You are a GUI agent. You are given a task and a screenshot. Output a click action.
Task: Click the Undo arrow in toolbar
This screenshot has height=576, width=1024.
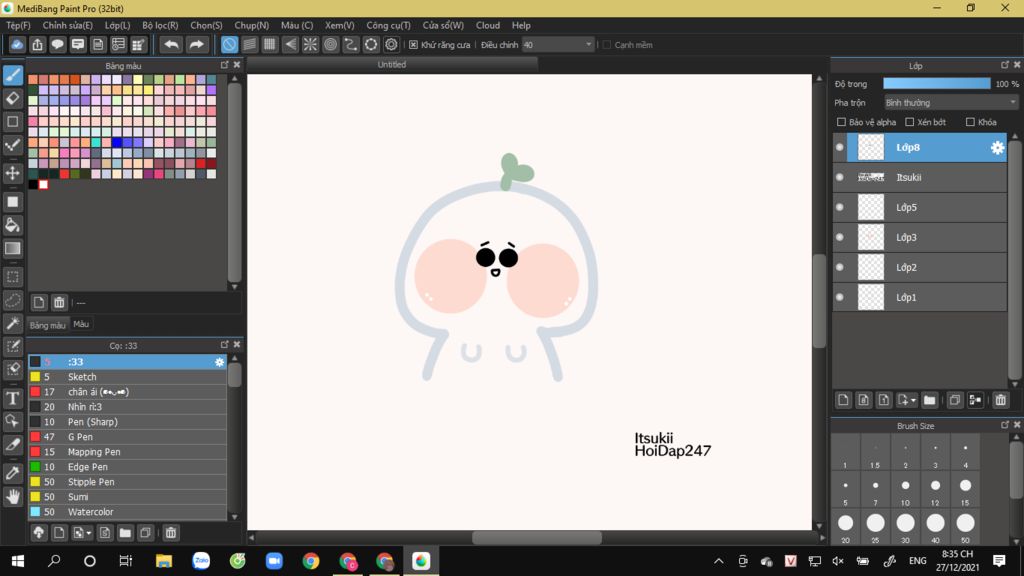[x=171, y=44]
